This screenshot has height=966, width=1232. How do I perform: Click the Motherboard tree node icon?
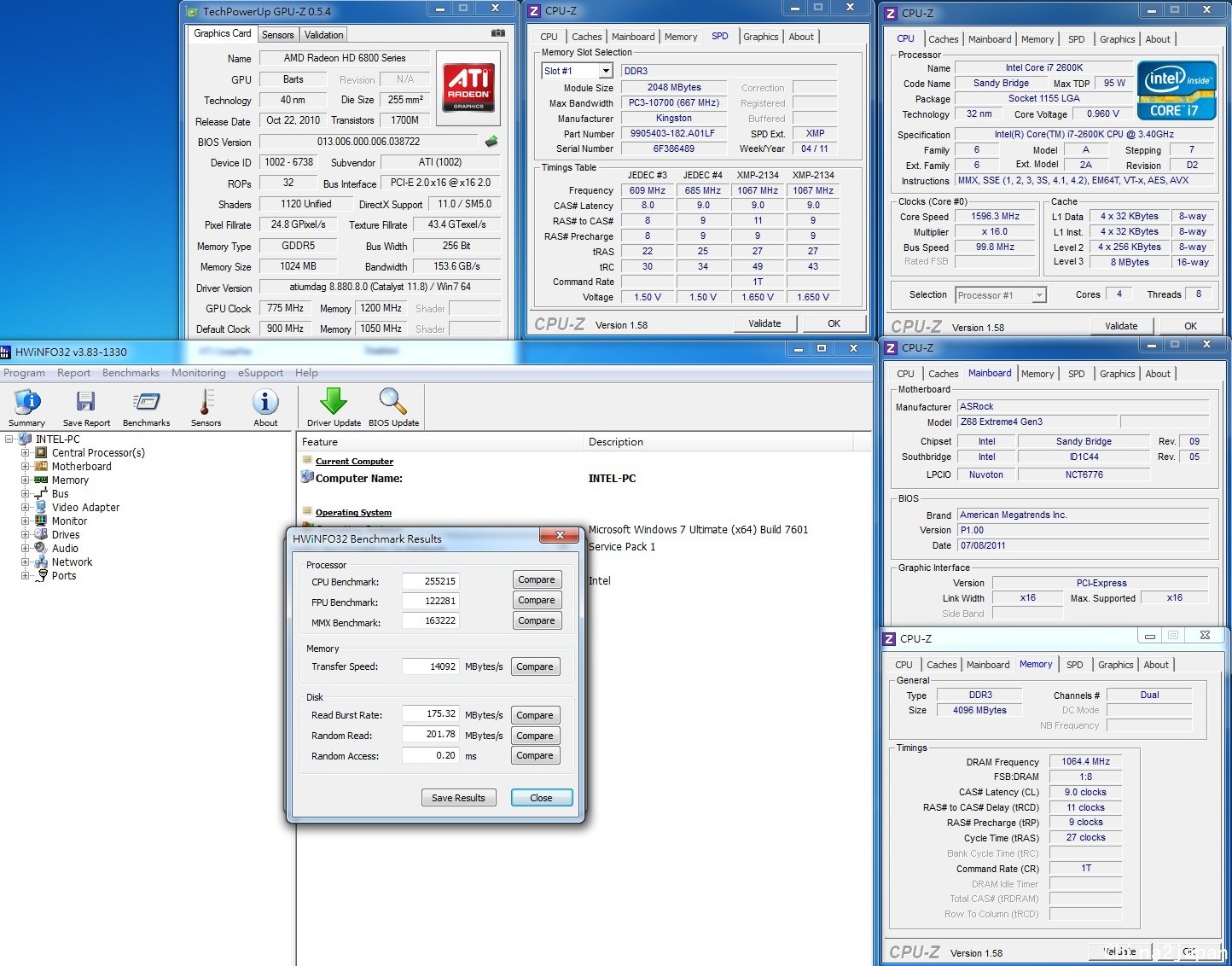(x=41, y=466)
